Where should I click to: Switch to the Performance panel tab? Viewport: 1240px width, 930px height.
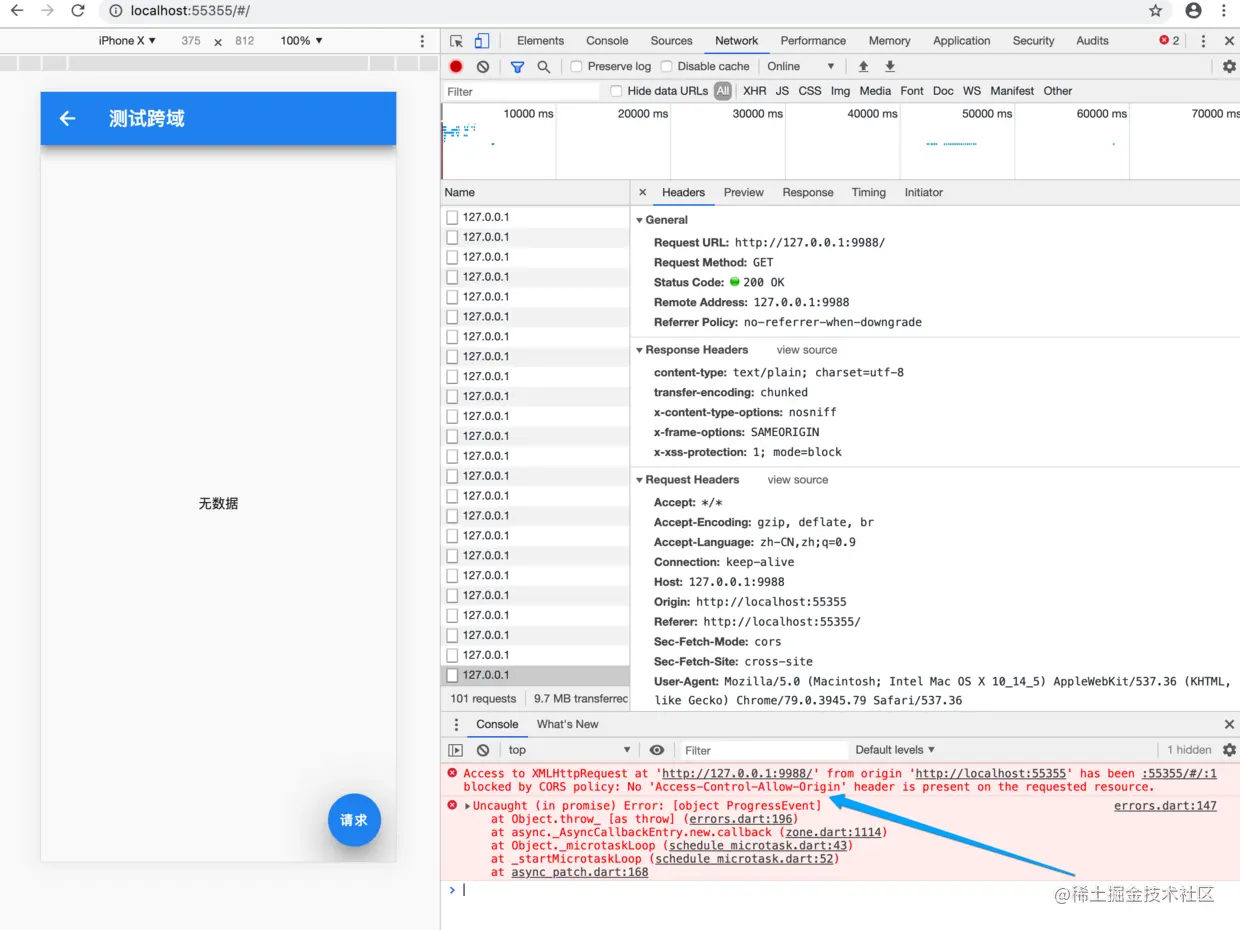813,41
